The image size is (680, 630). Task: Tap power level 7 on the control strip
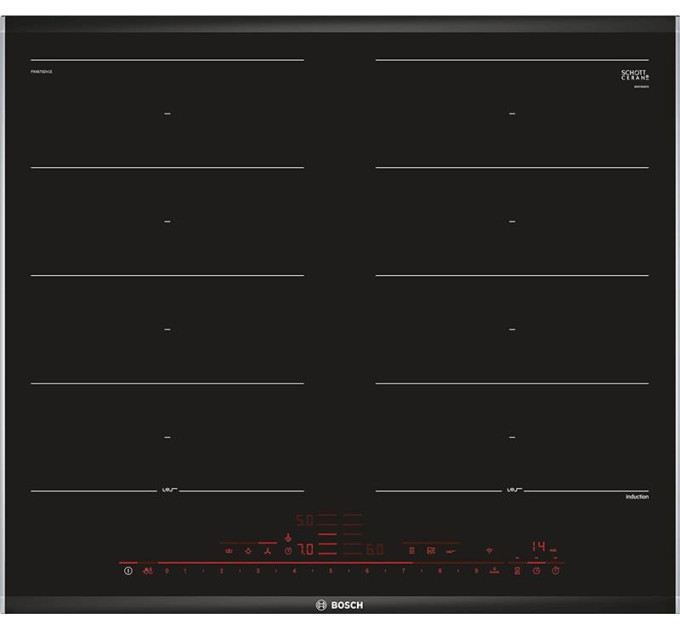403,571
